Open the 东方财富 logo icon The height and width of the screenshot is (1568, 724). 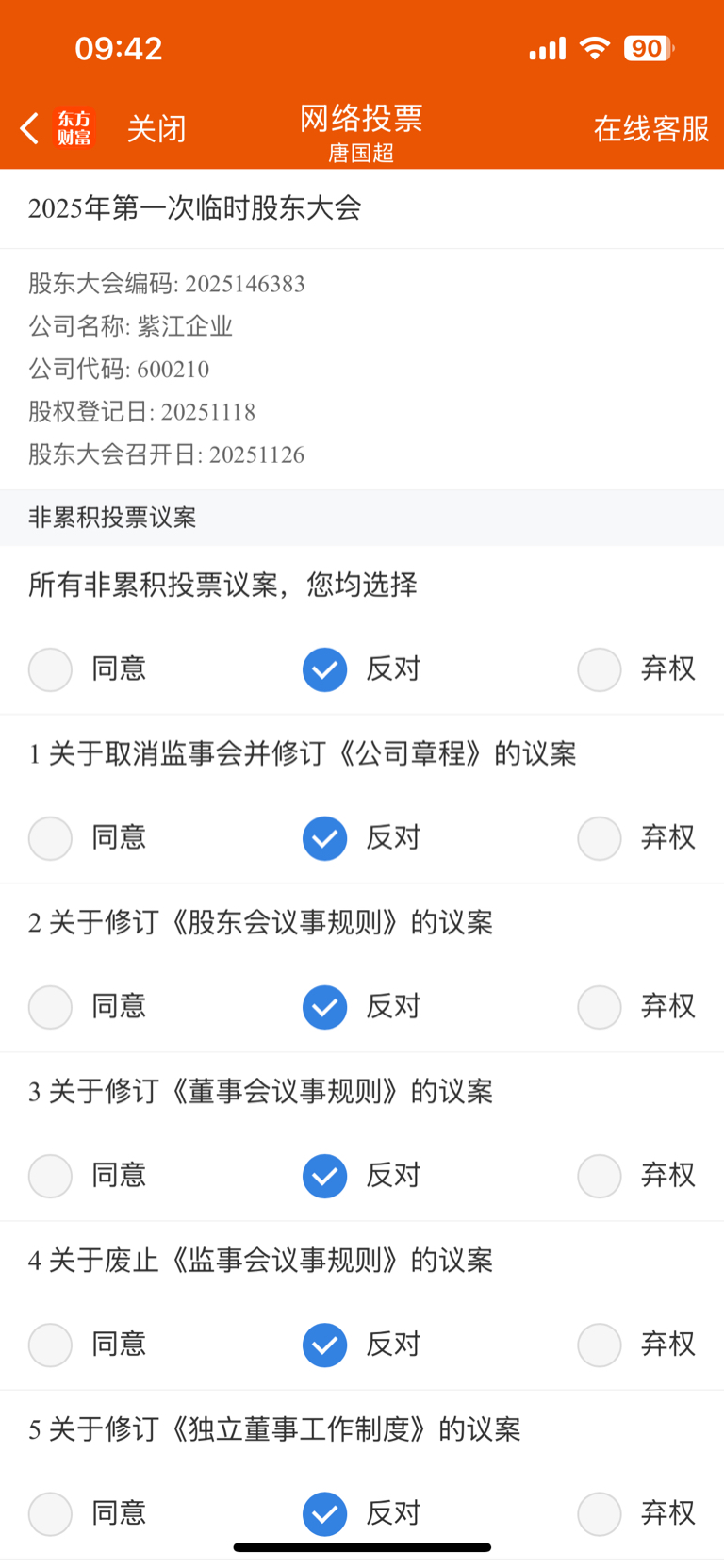click(74, 128)
